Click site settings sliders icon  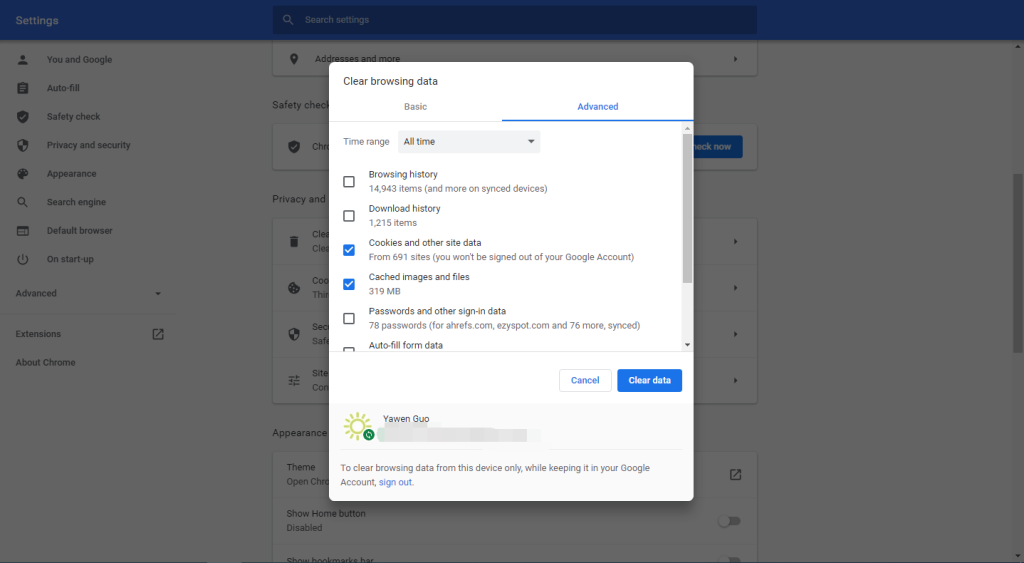click(294, 380)
